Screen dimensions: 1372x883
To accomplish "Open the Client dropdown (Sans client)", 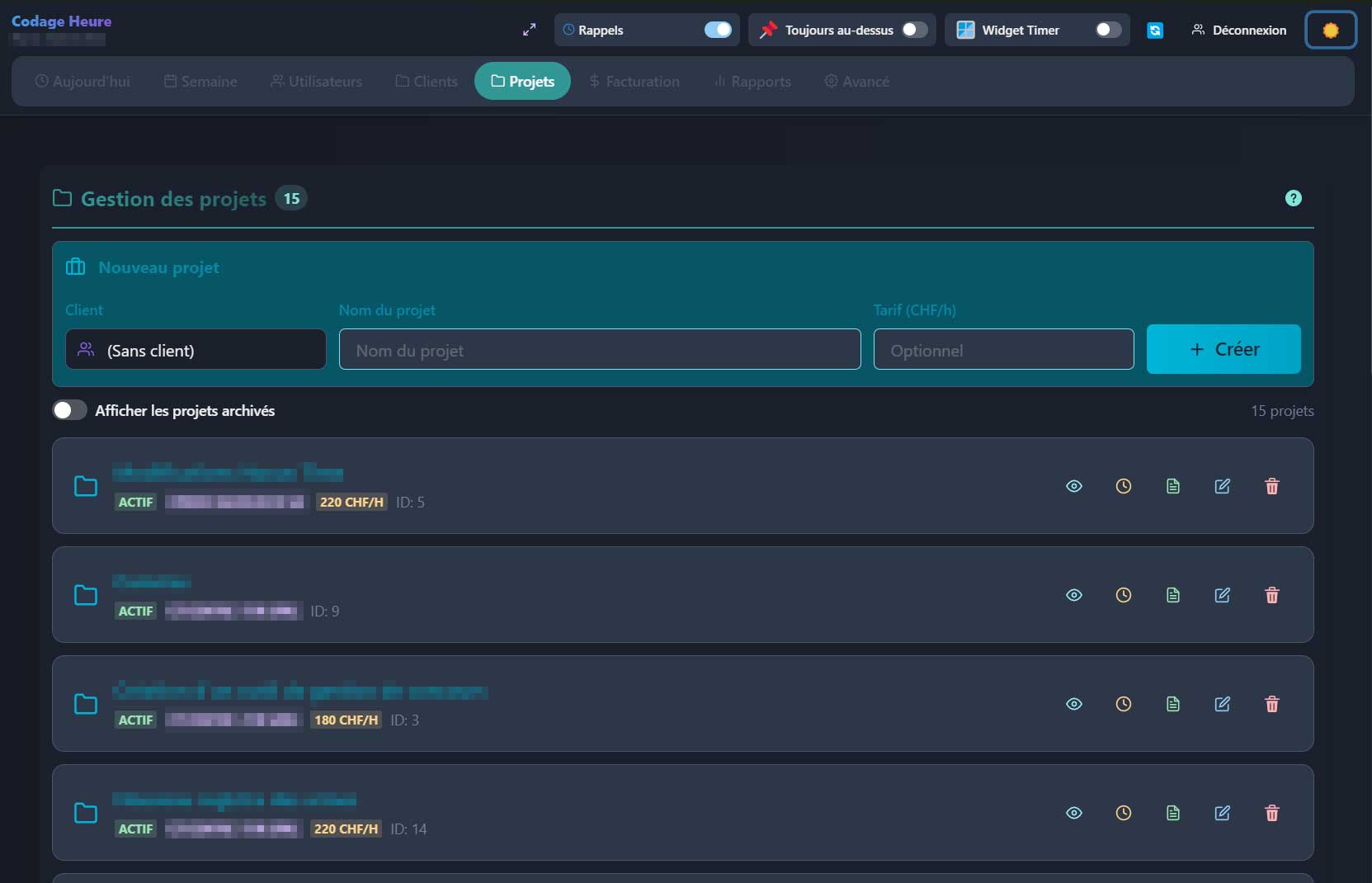I will click(x=196, y=350).
